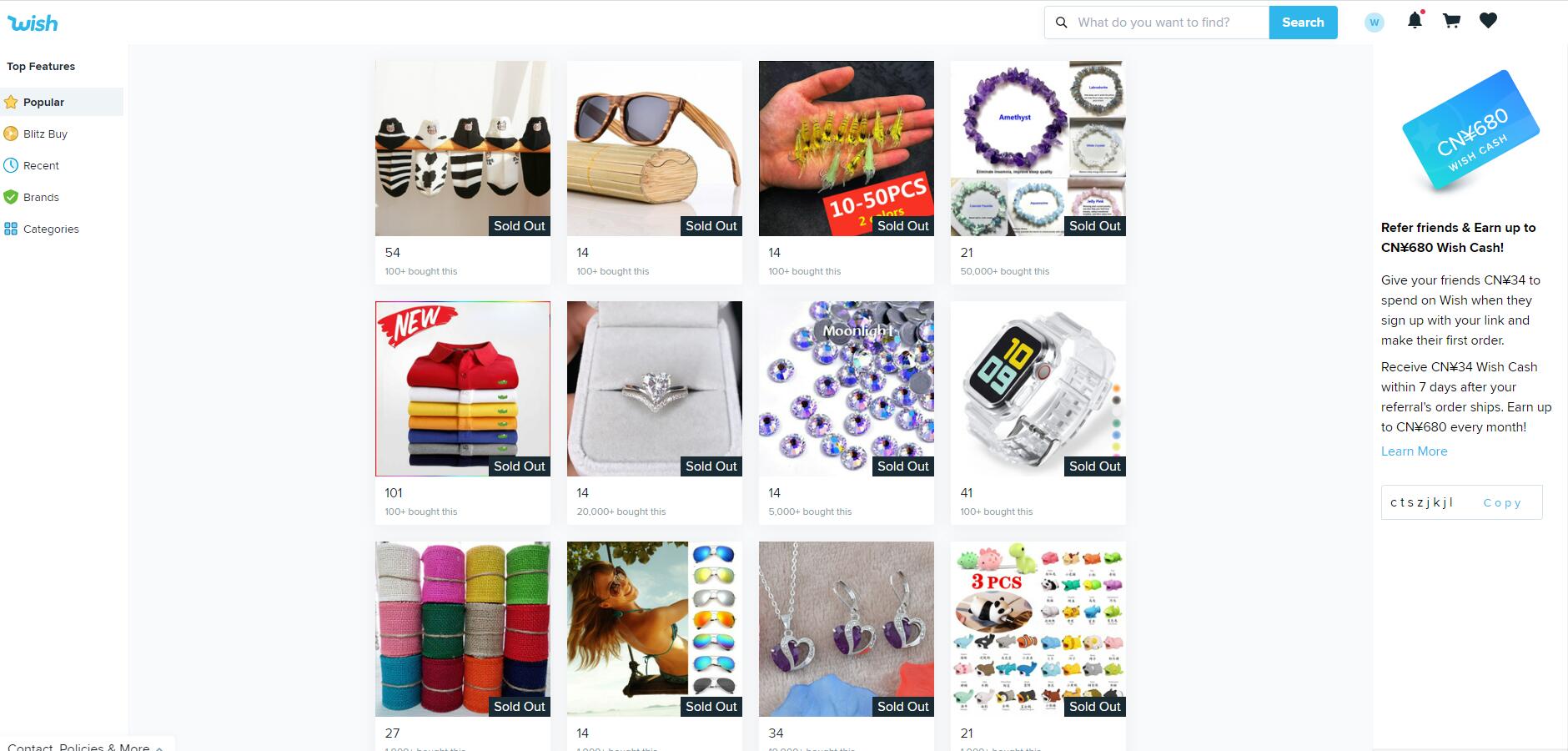This screenshot has width=1568, height=751.
Task: Click the user profile avatar
Action: [1375, 23]
